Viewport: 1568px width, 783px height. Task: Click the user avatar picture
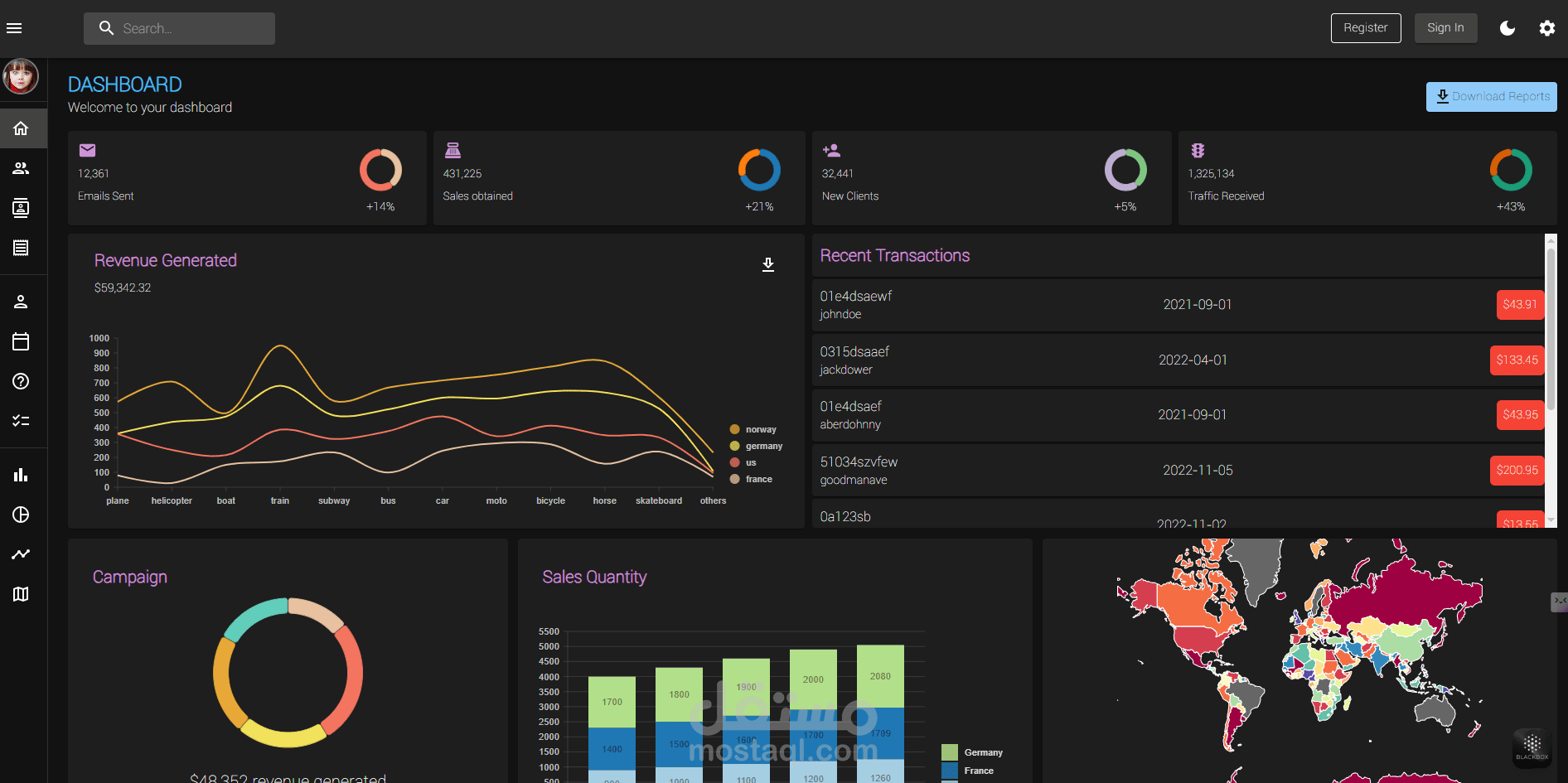click(21, 77)
